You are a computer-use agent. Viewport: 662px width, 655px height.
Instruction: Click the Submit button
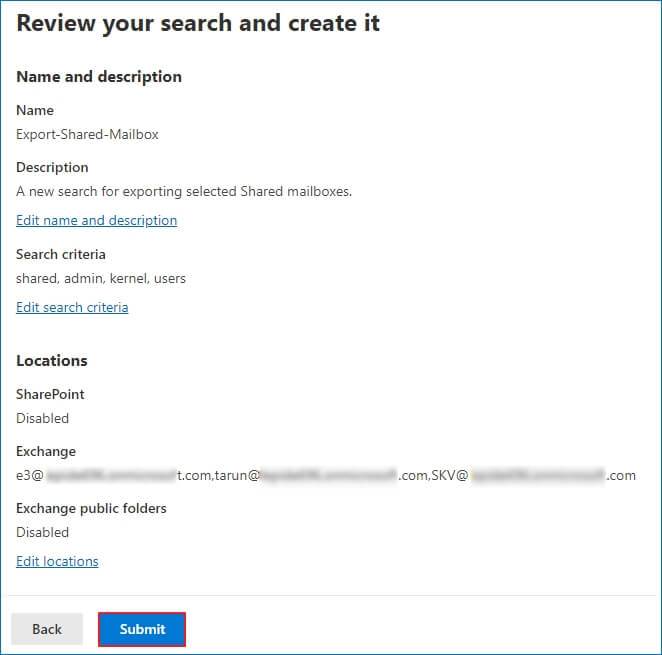click(x=142, y=629)
